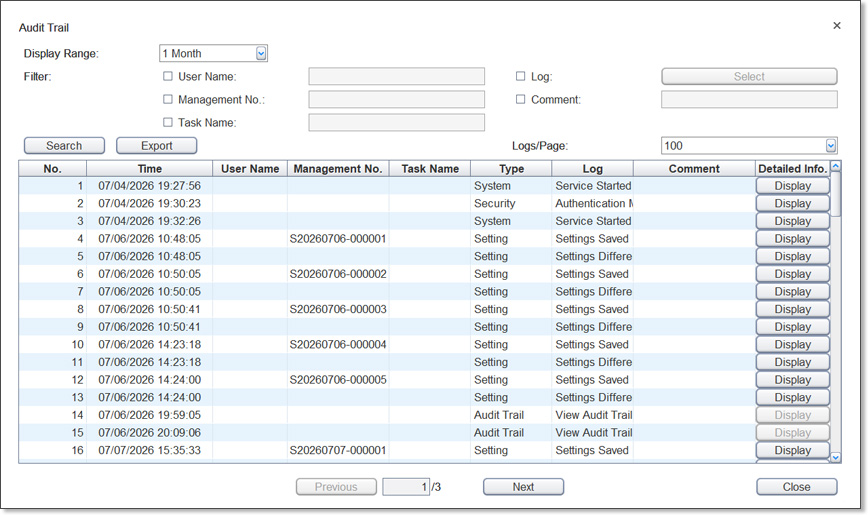
Task: Enable the Comment filter checkbox
Action: click(520, 99)
